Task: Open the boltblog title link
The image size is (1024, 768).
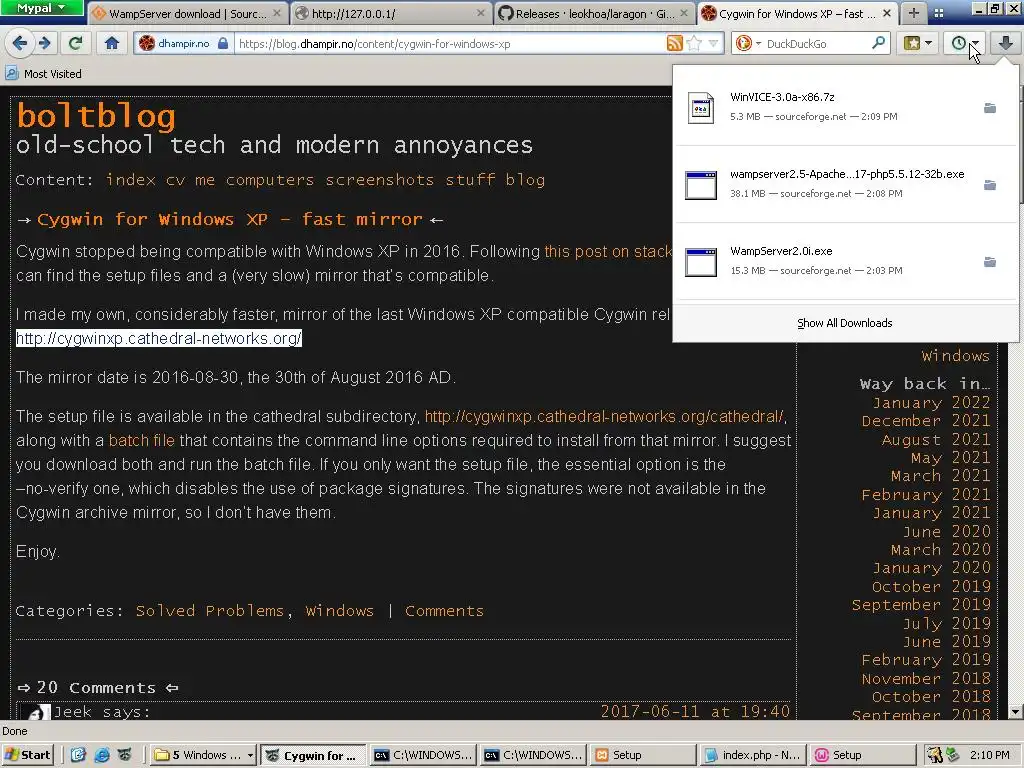Action: [x=96, y=116]
